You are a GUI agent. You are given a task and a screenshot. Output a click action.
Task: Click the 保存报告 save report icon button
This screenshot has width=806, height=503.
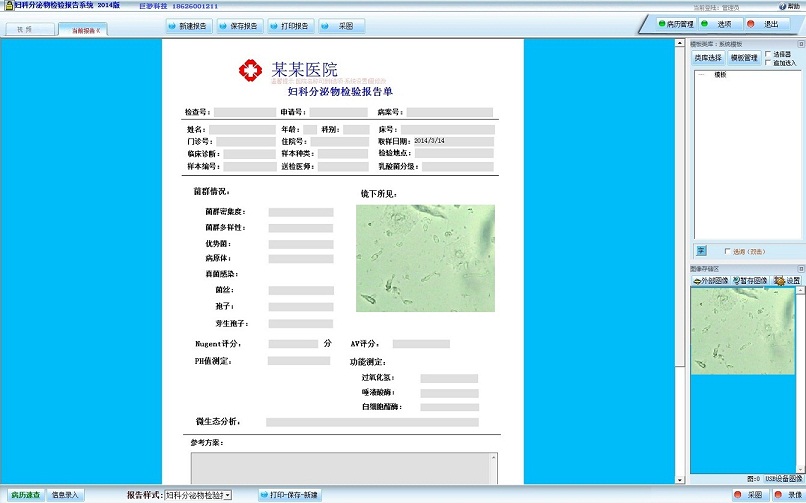point(240,26)
